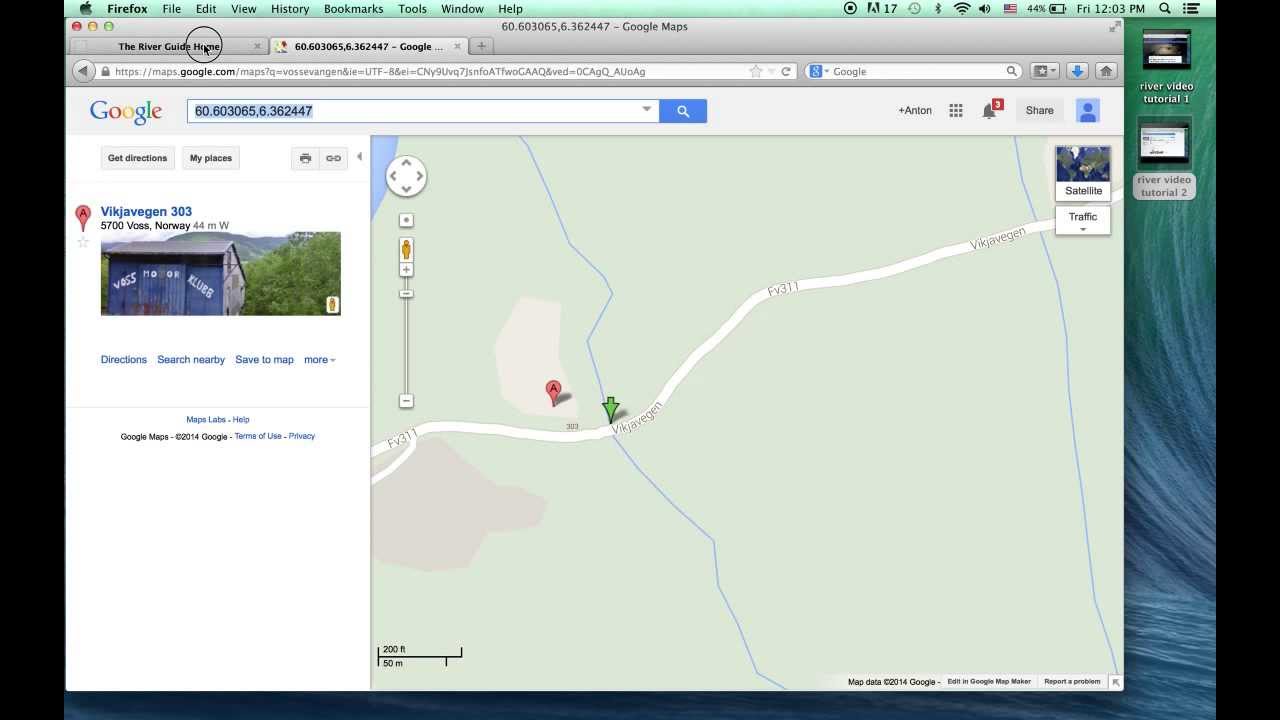Click Save to map link
The width and height of the screenshot is (1280, 720).
264,360
